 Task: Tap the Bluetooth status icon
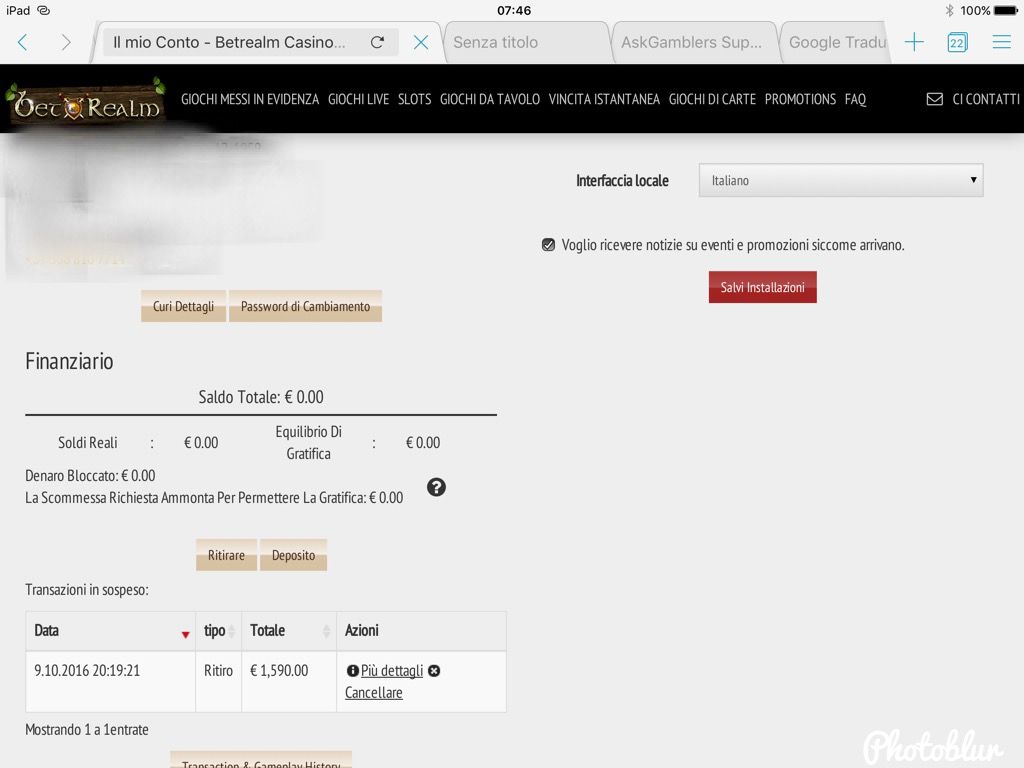pyautogui.click(x=950, y=10)
